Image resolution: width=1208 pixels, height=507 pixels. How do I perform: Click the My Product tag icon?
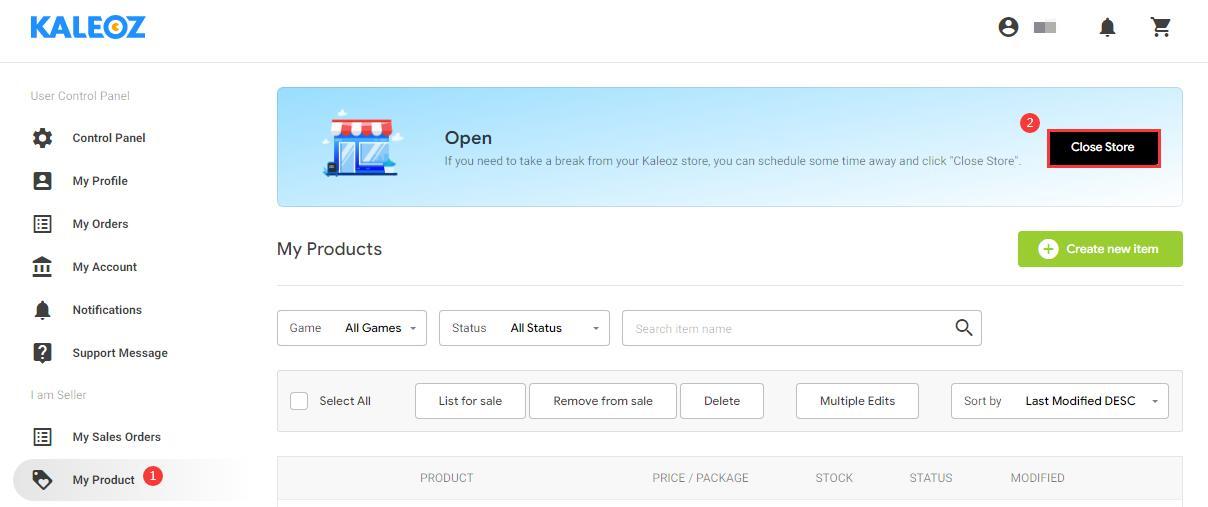point(42,480)
